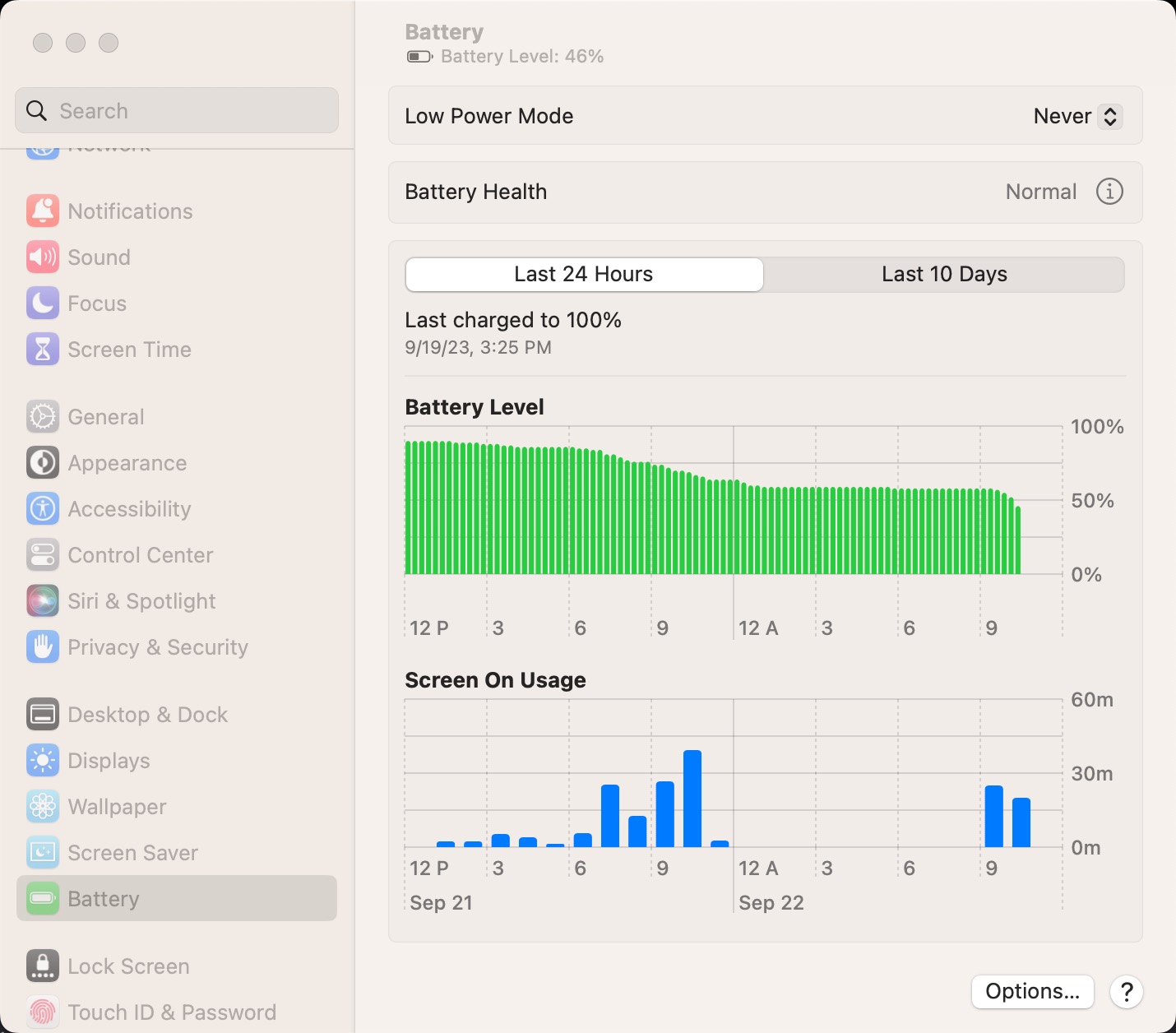Click the help question mark button
1176x1033 pixels.
tap(1127, 992)
